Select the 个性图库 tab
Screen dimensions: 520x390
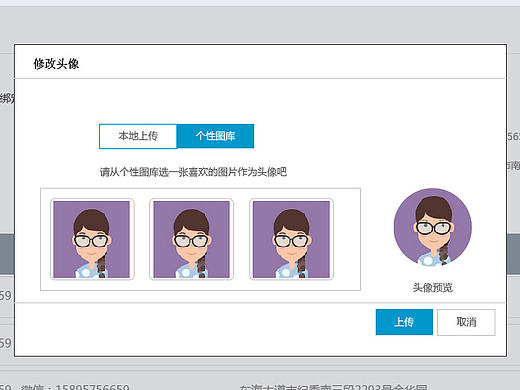point(215,136)
